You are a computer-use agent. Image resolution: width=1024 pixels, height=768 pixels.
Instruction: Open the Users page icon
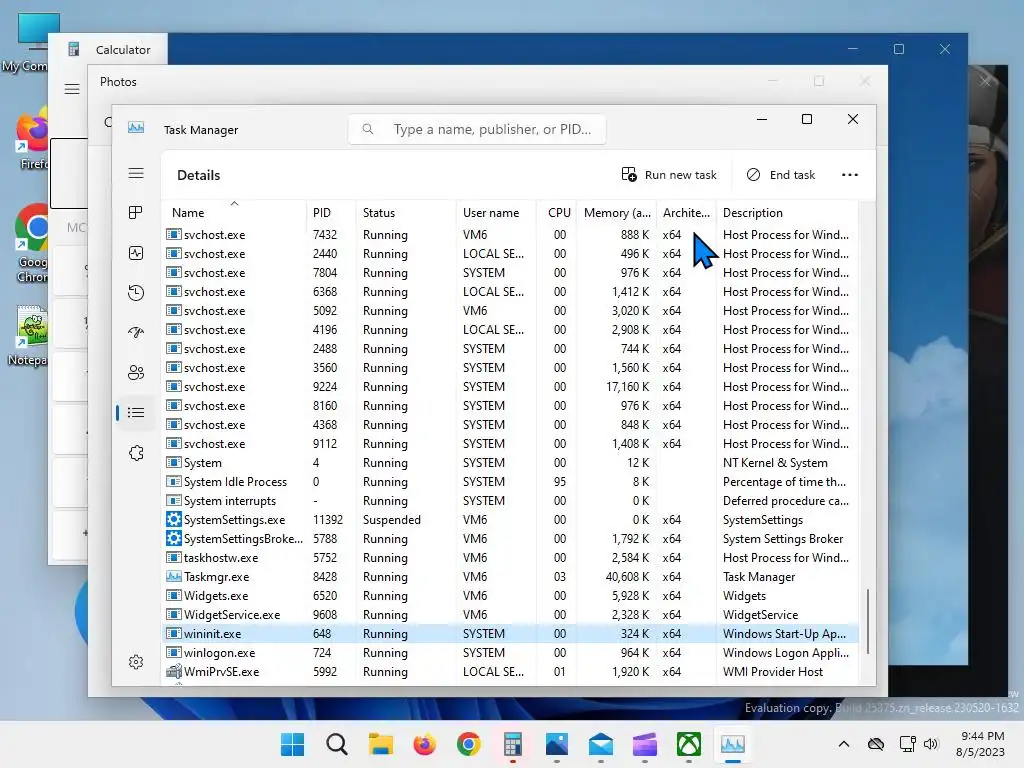(x=136, y=372)
